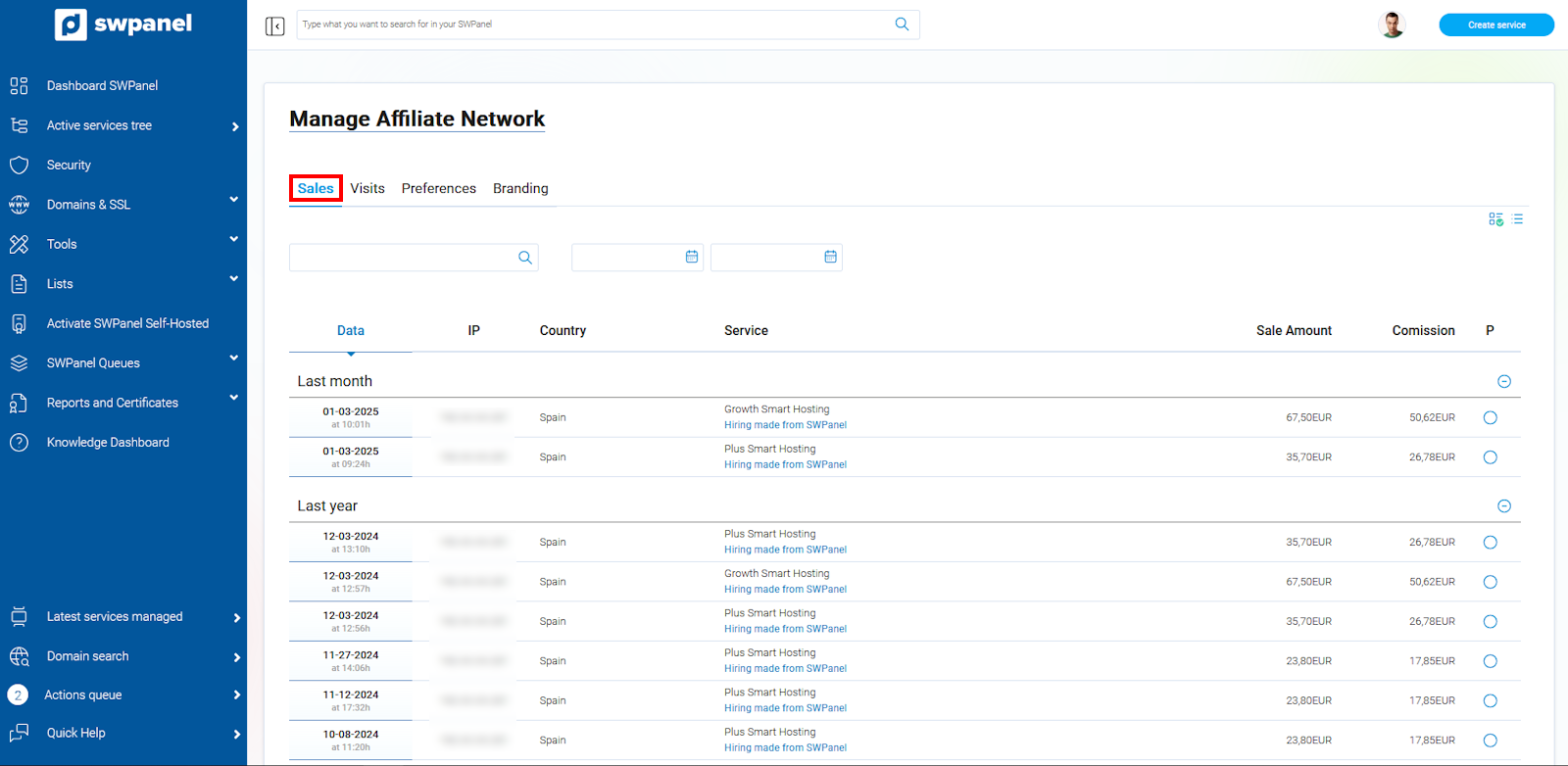This screenshot has width=1568, height=766.
Task: Select radio circle for the 01-03-2025 09:24h sale
Action: coord(1490,457)
